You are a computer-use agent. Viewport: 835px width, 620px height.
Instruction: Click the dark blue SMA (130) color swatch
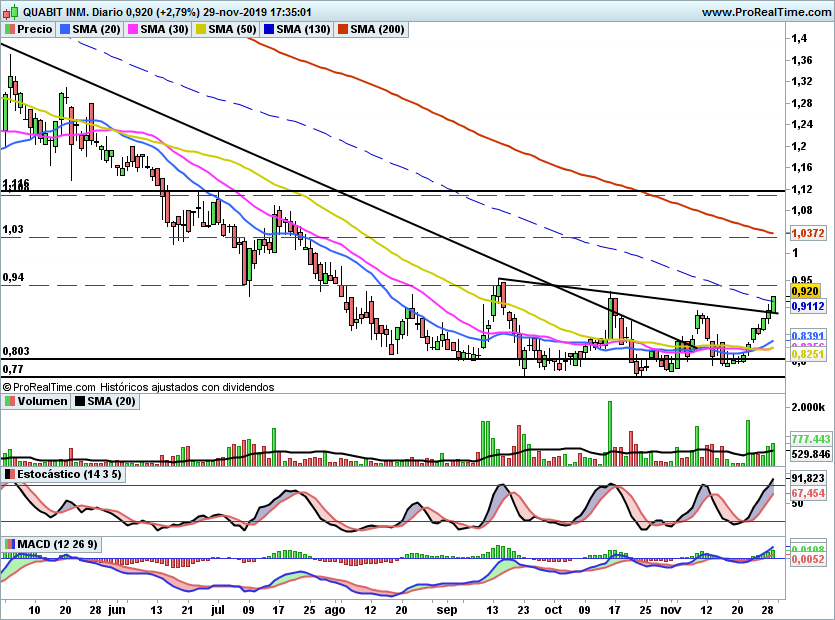[269, 29]
